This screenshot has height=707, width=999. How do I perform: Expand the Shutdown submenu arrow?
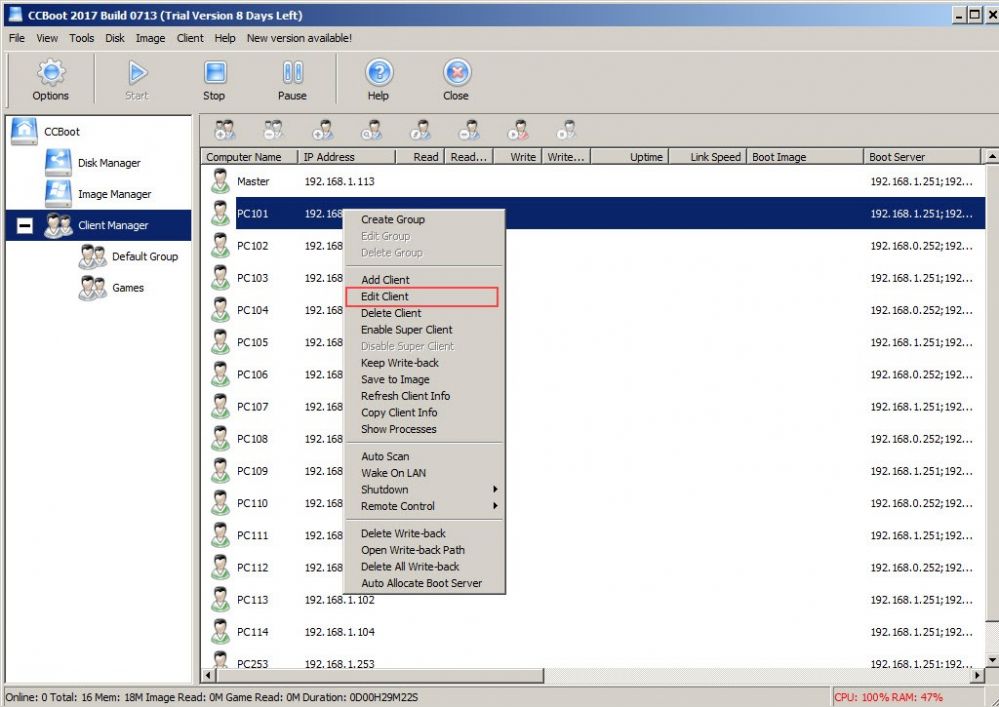495,489
